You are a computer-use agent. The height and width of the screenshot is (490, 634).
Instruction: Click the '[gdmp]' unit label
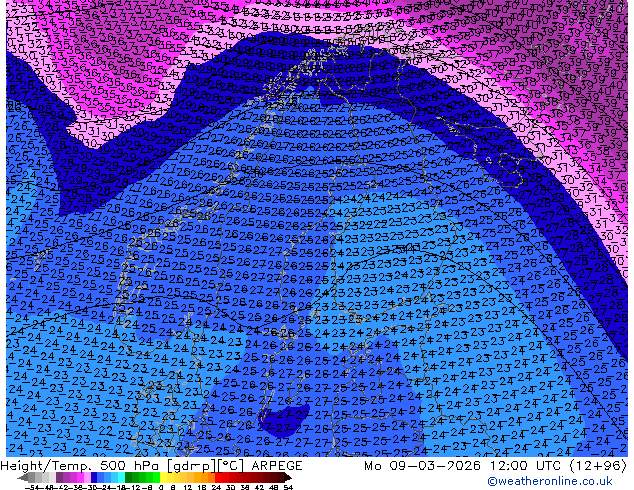(x=190, y=466)
